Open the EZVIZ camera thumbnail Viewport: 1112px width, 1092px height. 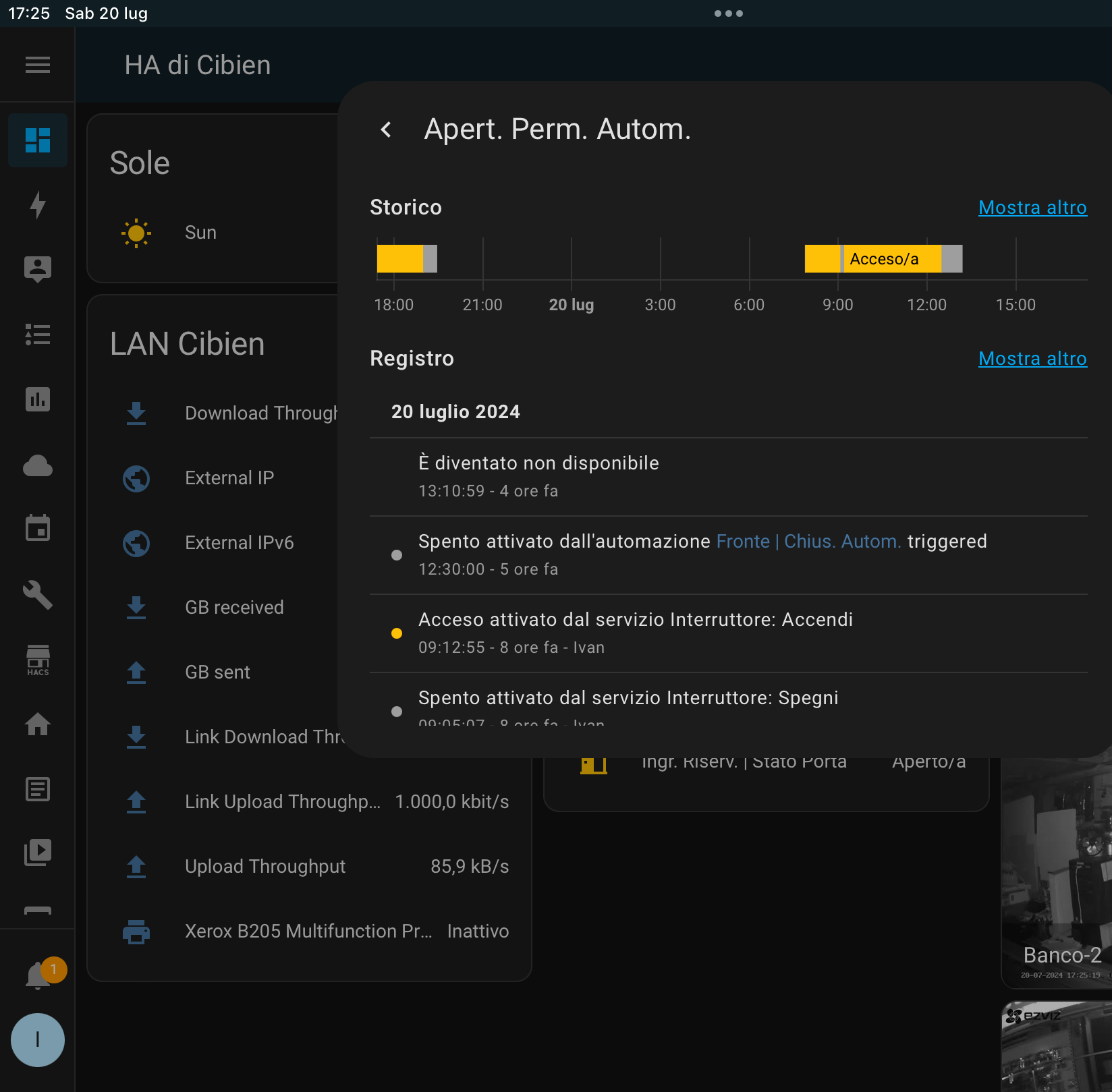coord(1057,1046)
